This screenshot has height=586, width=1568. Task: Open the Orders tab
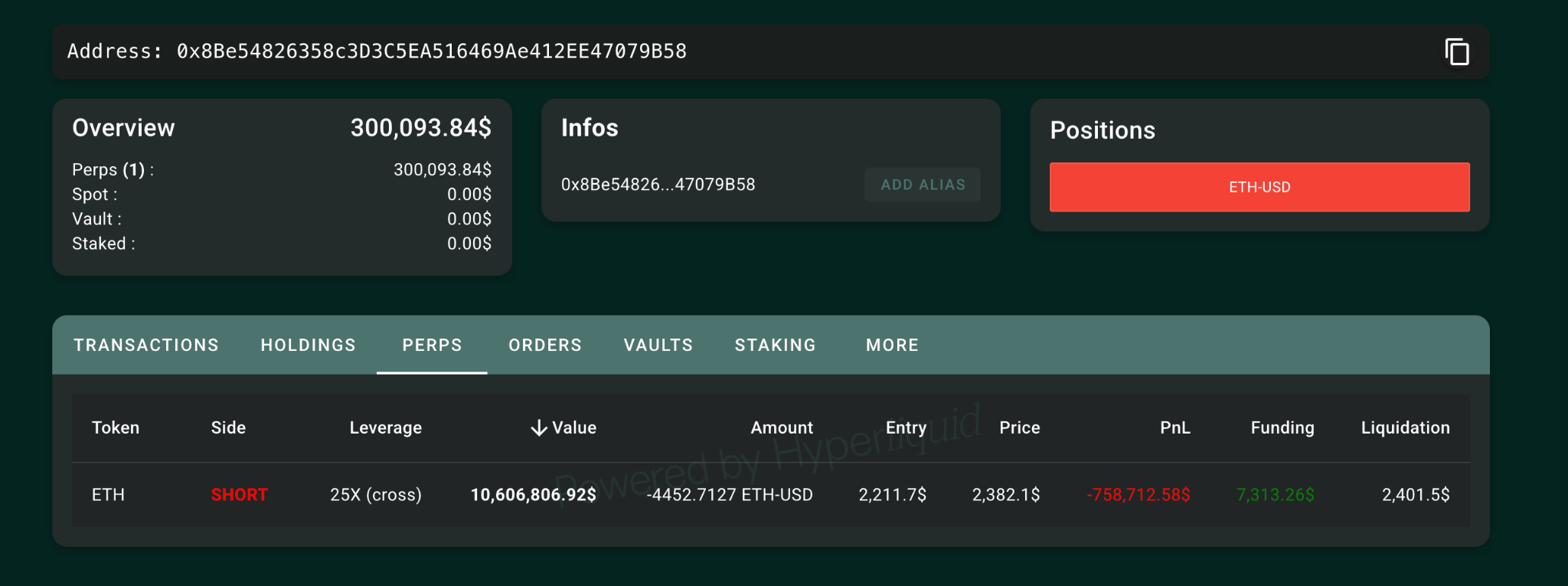tap(545, 345)
